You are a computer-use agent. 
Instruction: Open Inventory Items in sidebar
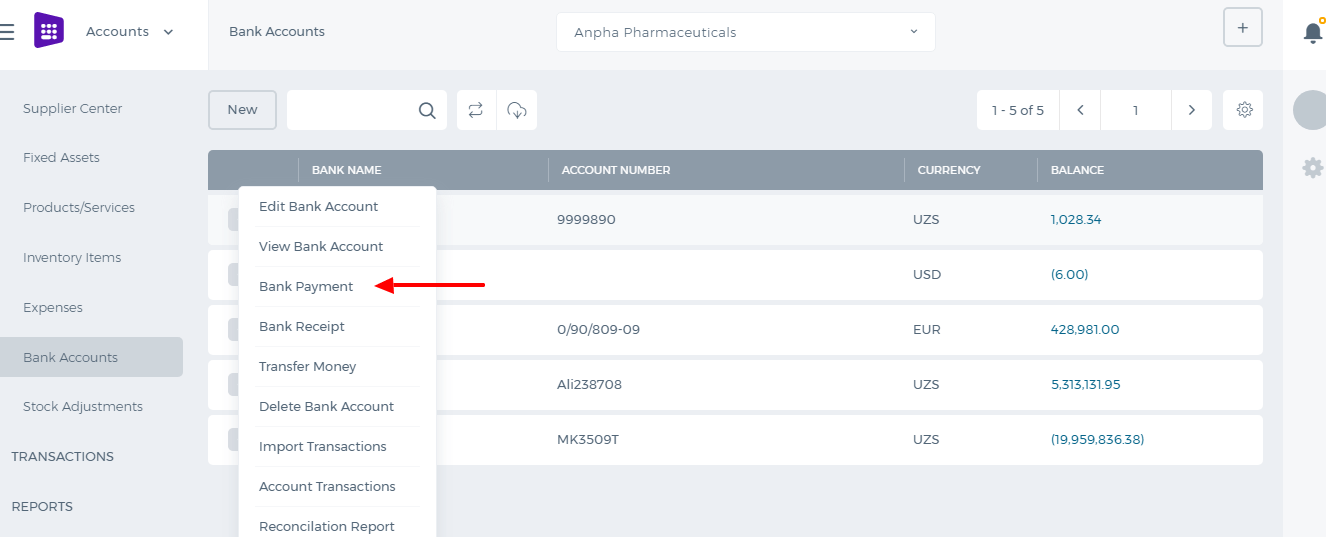coord(72,257)
